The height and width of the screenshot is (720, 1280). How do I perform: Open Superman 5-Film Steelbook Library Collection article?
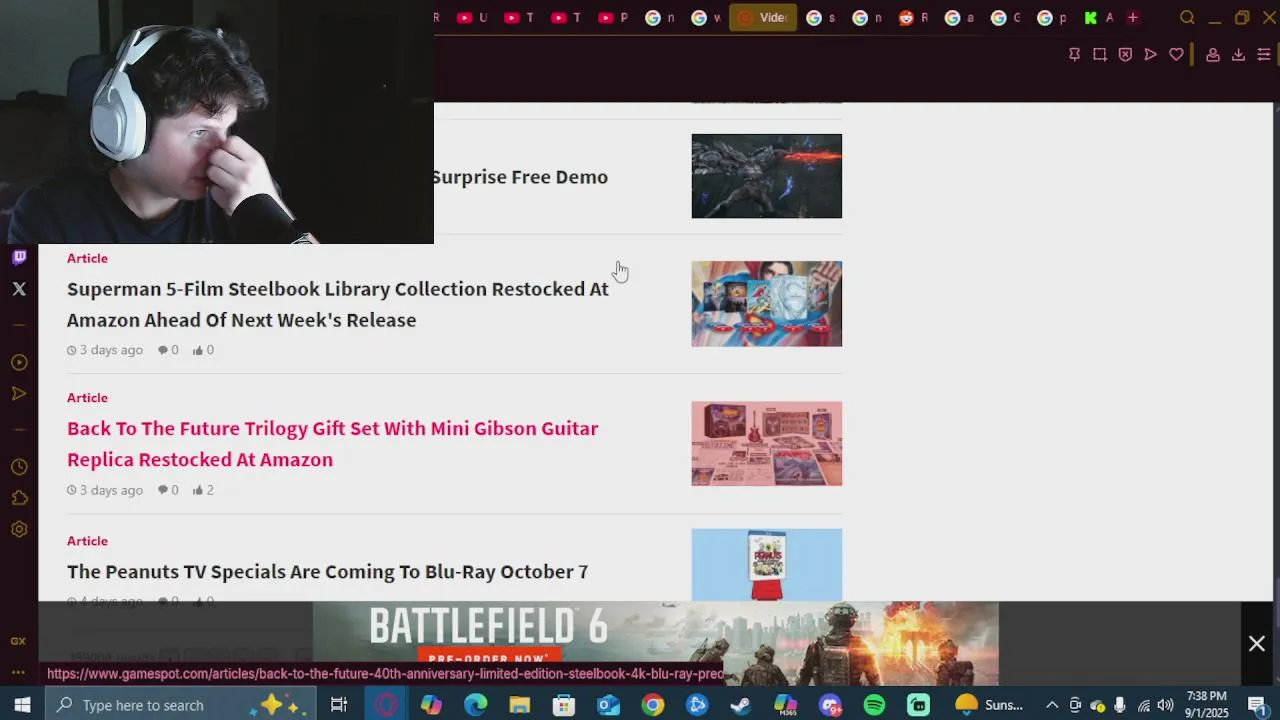click(338, 304)
